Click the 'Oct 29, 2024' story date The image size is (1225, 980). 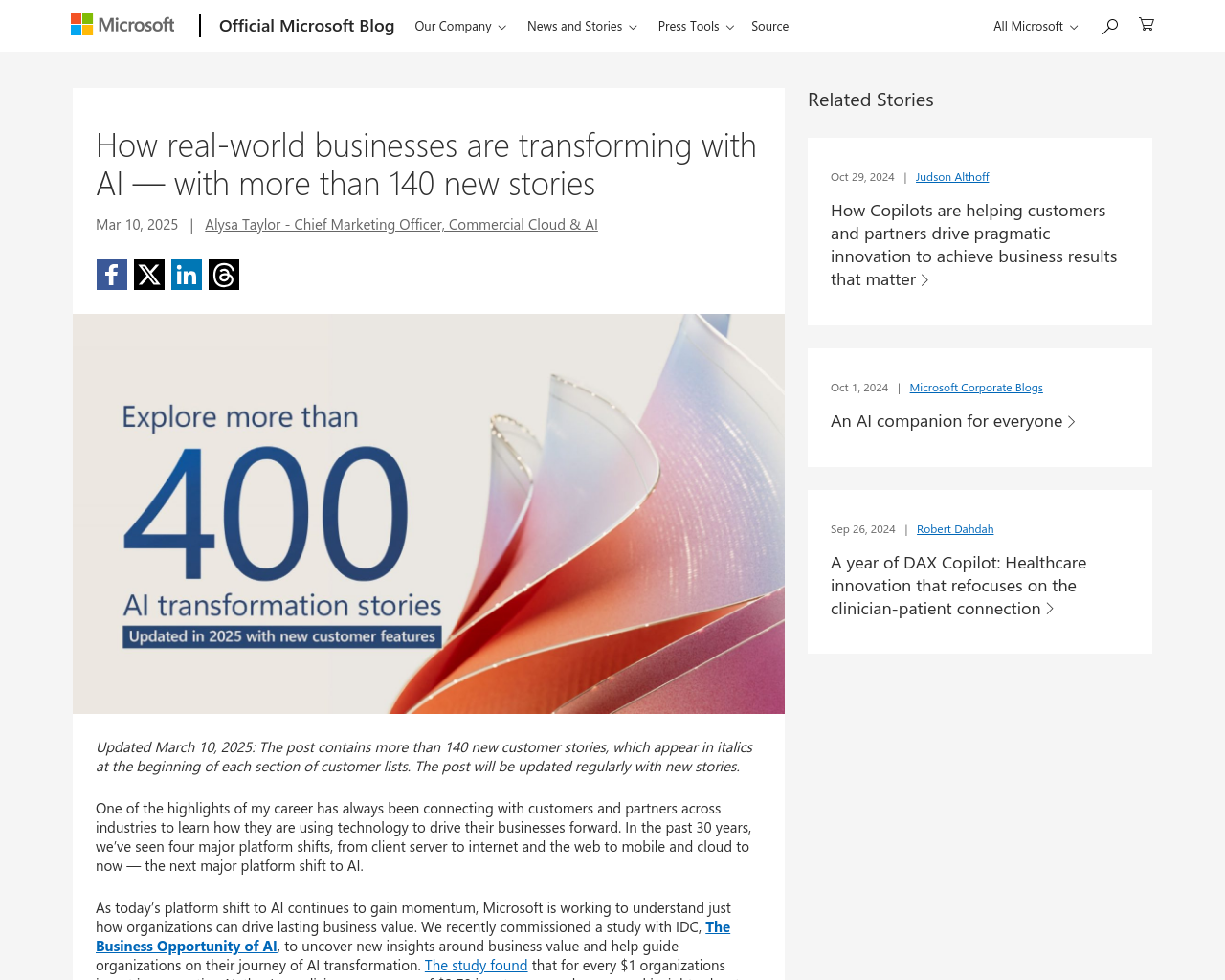click(x=862, y=177)
